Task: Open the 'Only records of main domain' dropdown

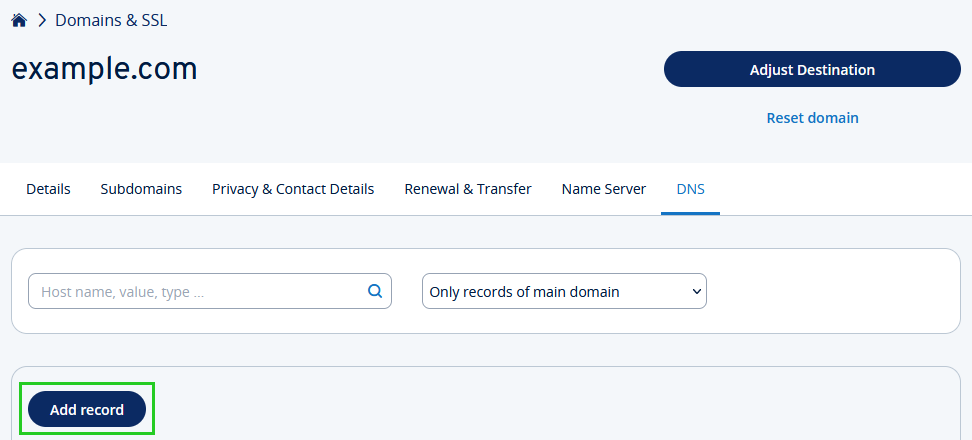Action: point(553,292)
